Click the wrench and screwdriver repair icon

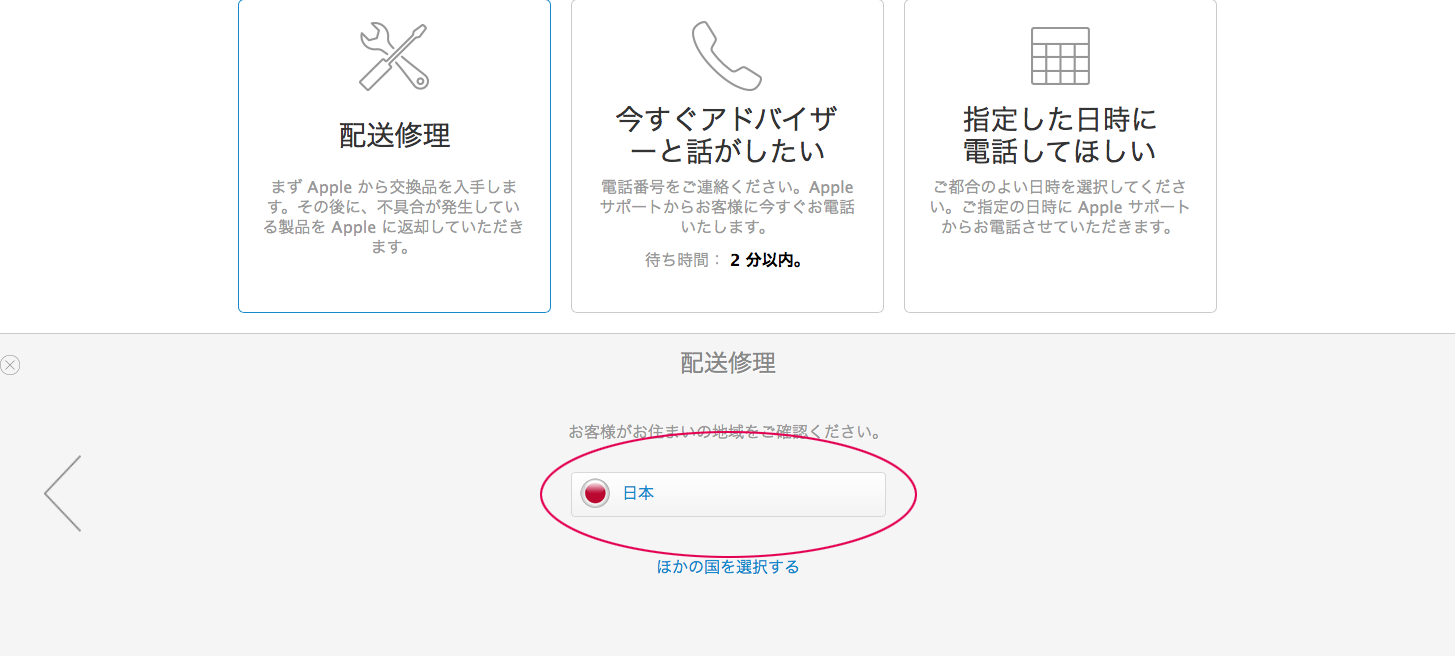pos(394,57)
